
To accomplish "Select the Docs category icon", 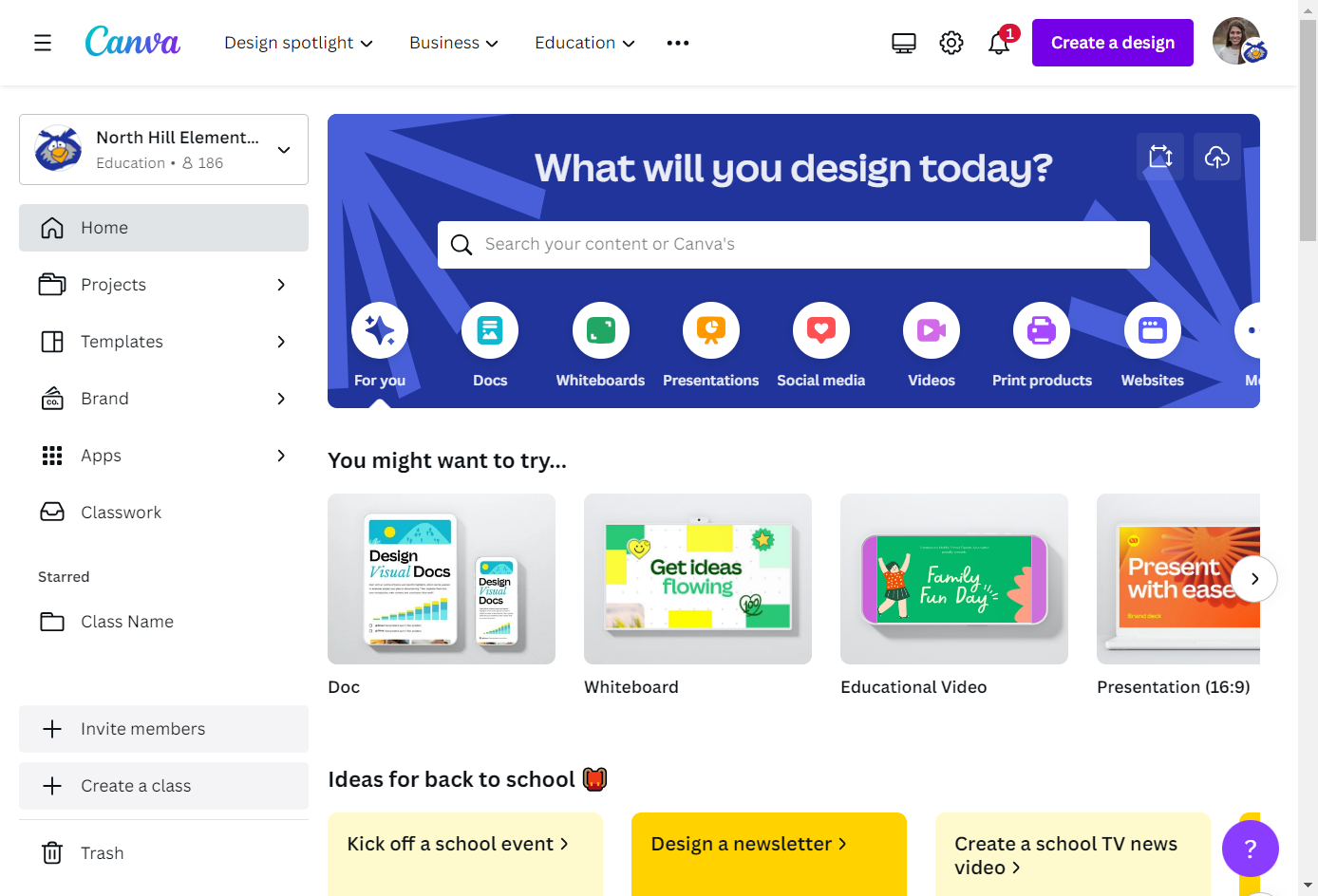I will [490, 330].
